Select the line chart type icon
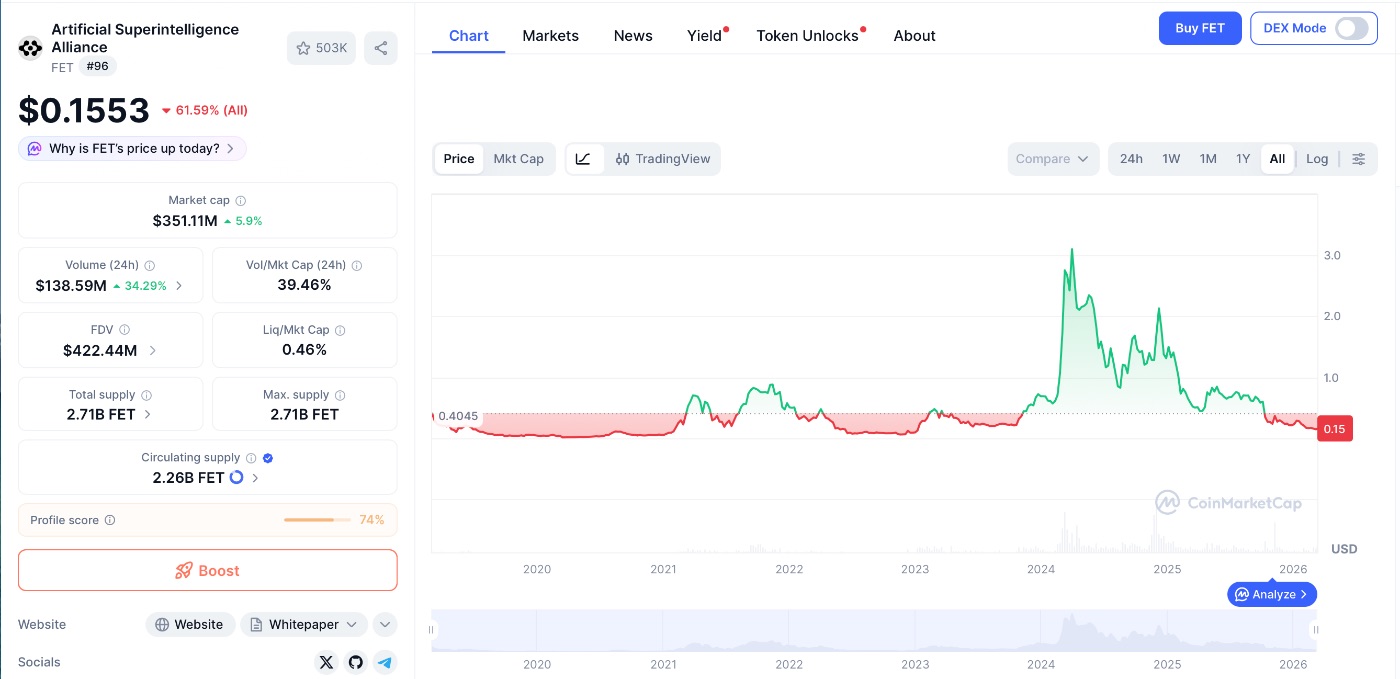1400x679 pixels. [585, 158]
